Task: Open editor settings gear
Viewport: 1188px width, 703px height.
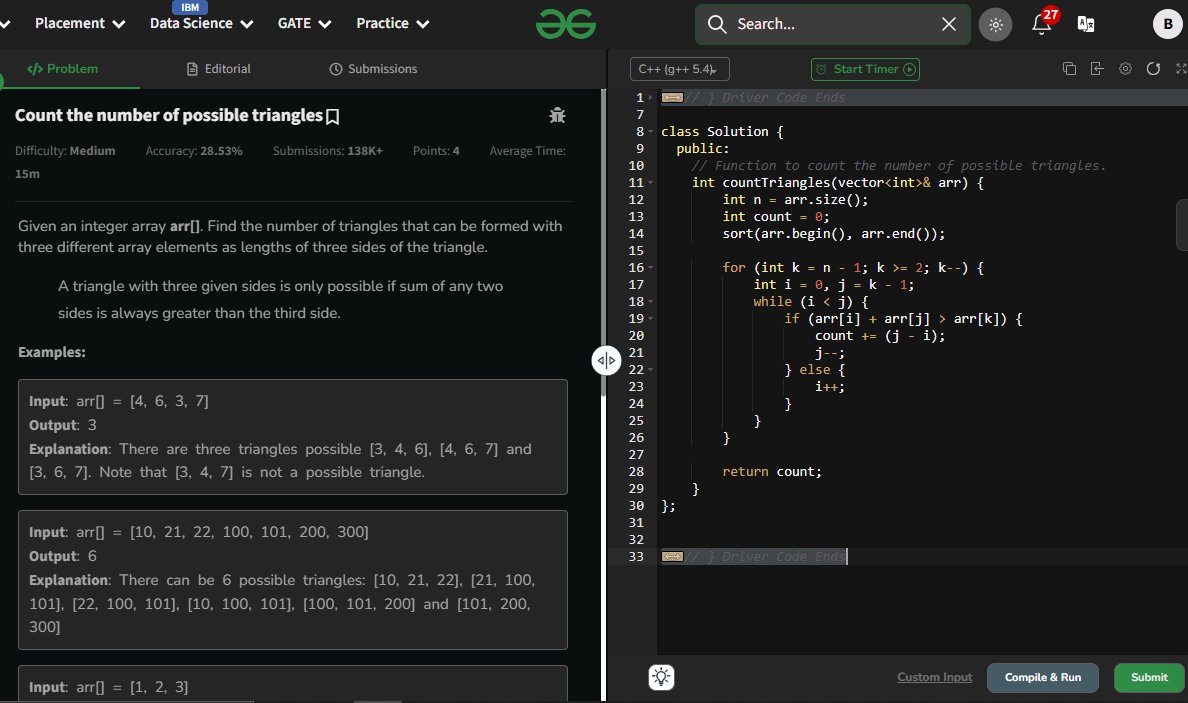Action: (x=1125, y=69)
